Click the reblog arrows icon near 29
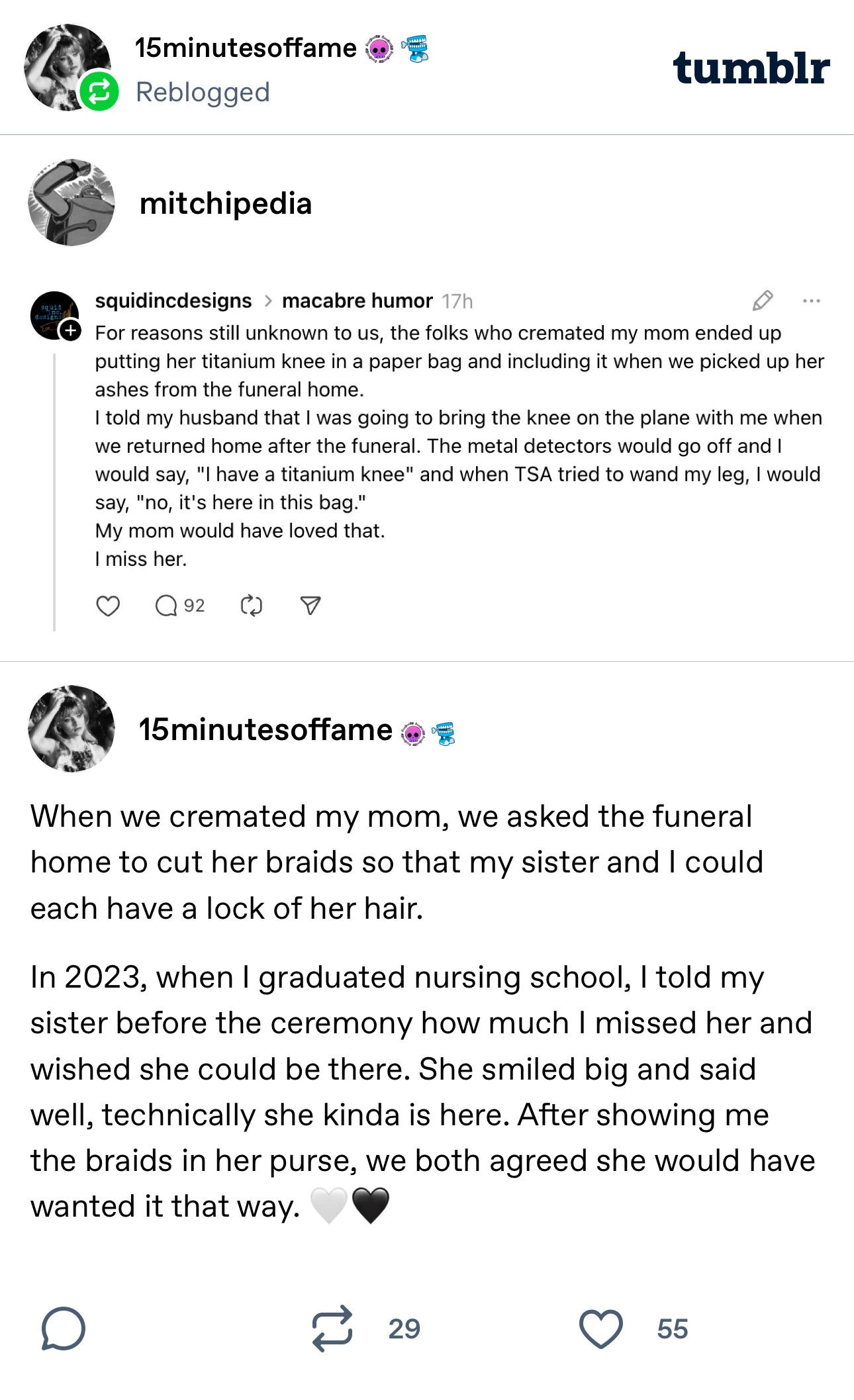854x1400 pixels. pos(332,1328)
